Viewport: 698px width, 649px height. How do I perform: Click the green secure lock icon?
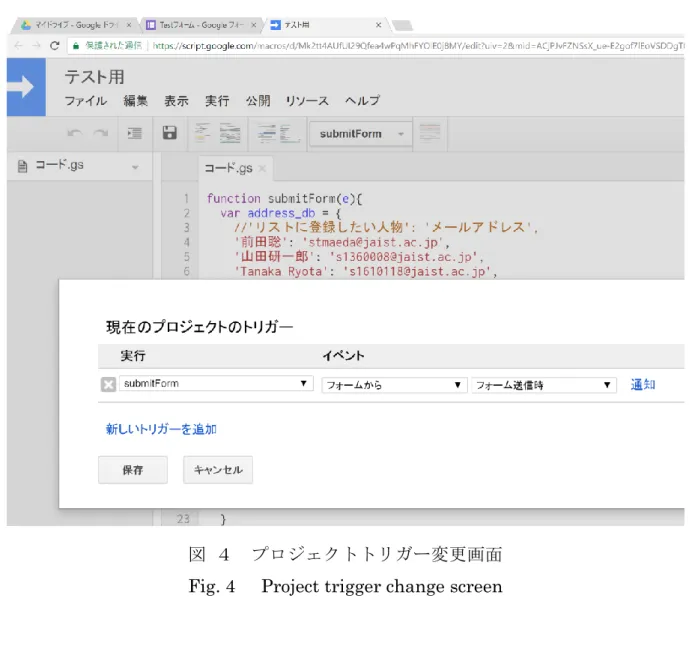[76, 45]
